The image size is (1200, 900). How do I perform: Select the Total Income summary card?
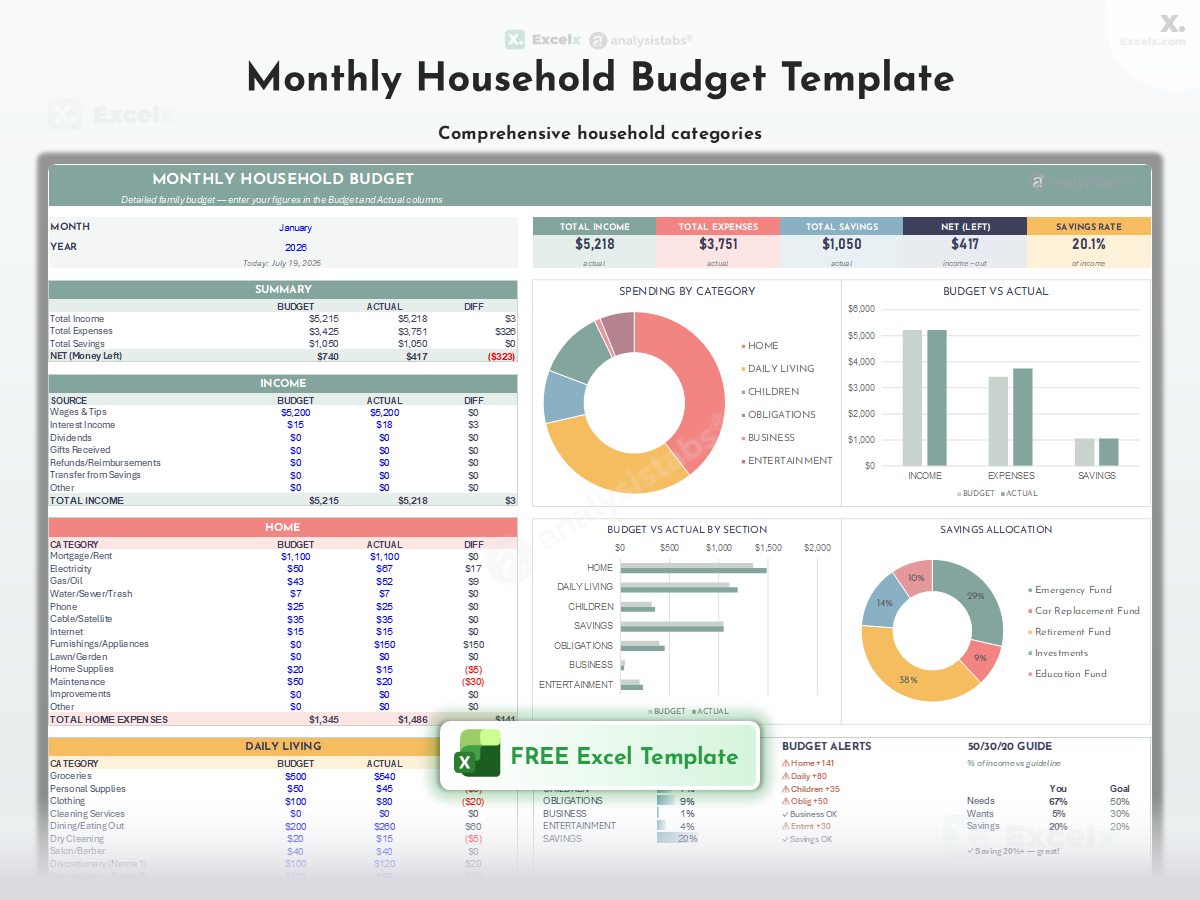[x=594, y=243]
